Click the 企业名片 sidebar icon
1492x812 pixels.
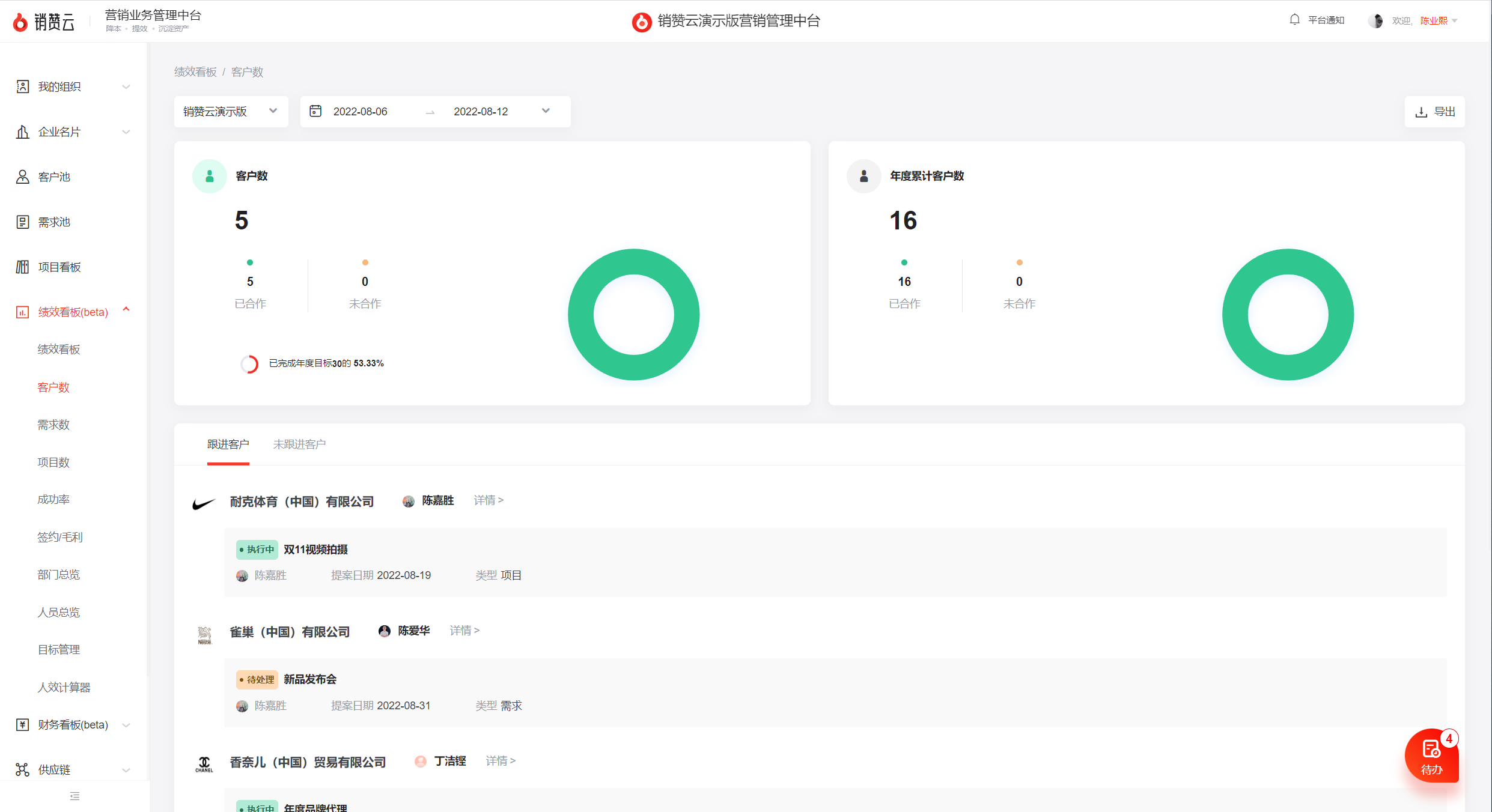23,132
